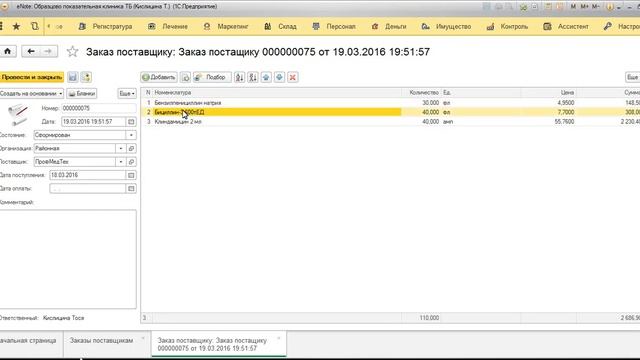Click into the Комментарий text area
This screenshot has width=640, height=360.
pos(68,259)
